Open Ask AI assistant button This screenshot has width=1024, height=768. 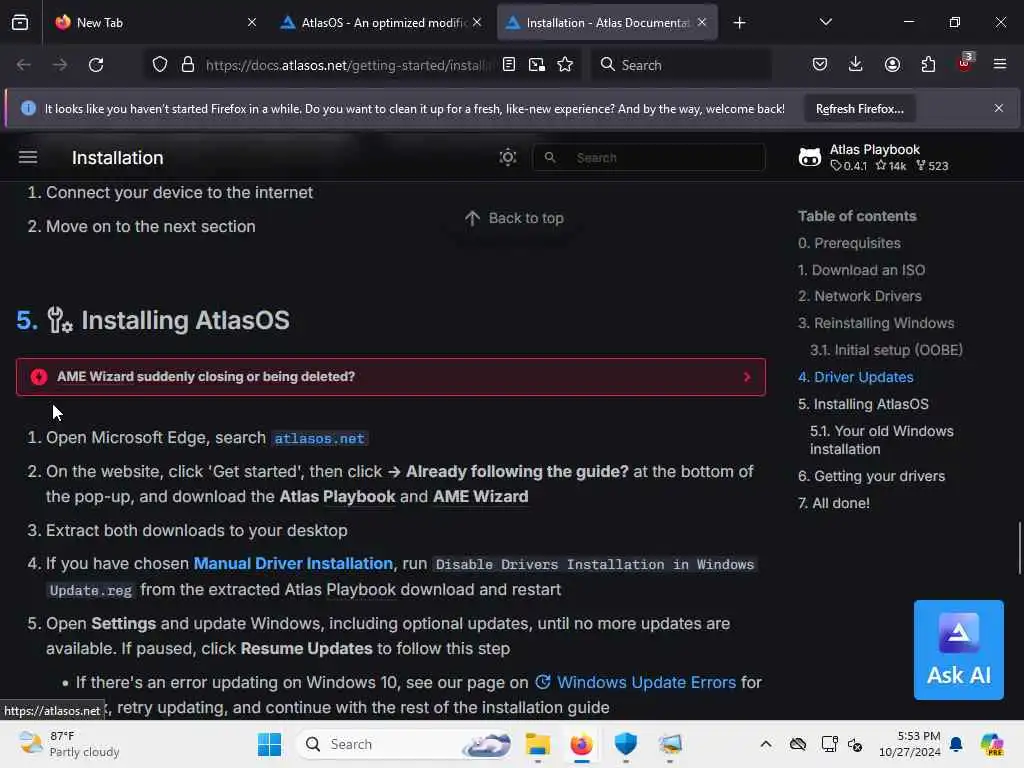point(959,650)
